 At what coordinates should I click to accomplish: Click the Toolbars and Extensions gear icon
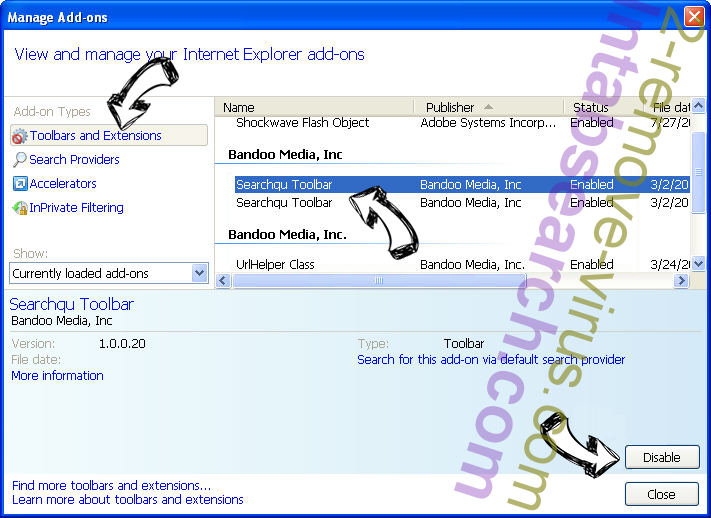click(19, 136)
